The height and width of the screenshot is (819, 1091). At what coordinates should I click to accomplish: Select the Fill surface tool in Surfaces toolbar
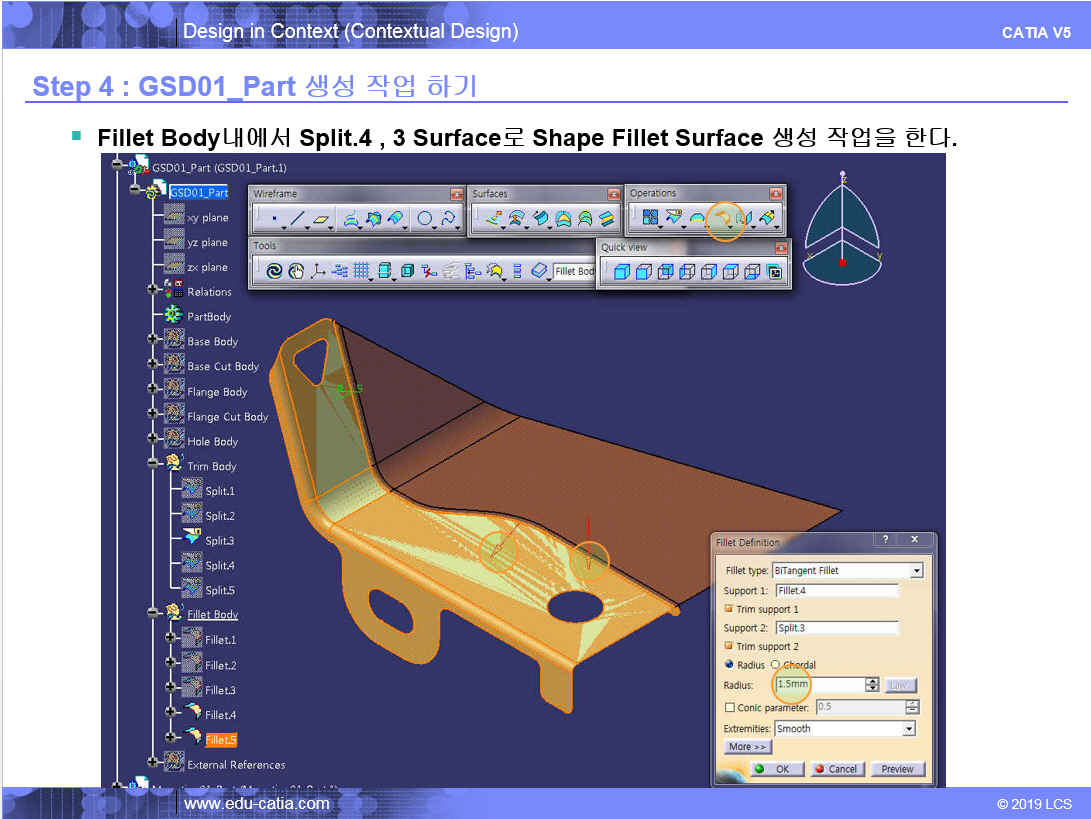click(563, 219)
